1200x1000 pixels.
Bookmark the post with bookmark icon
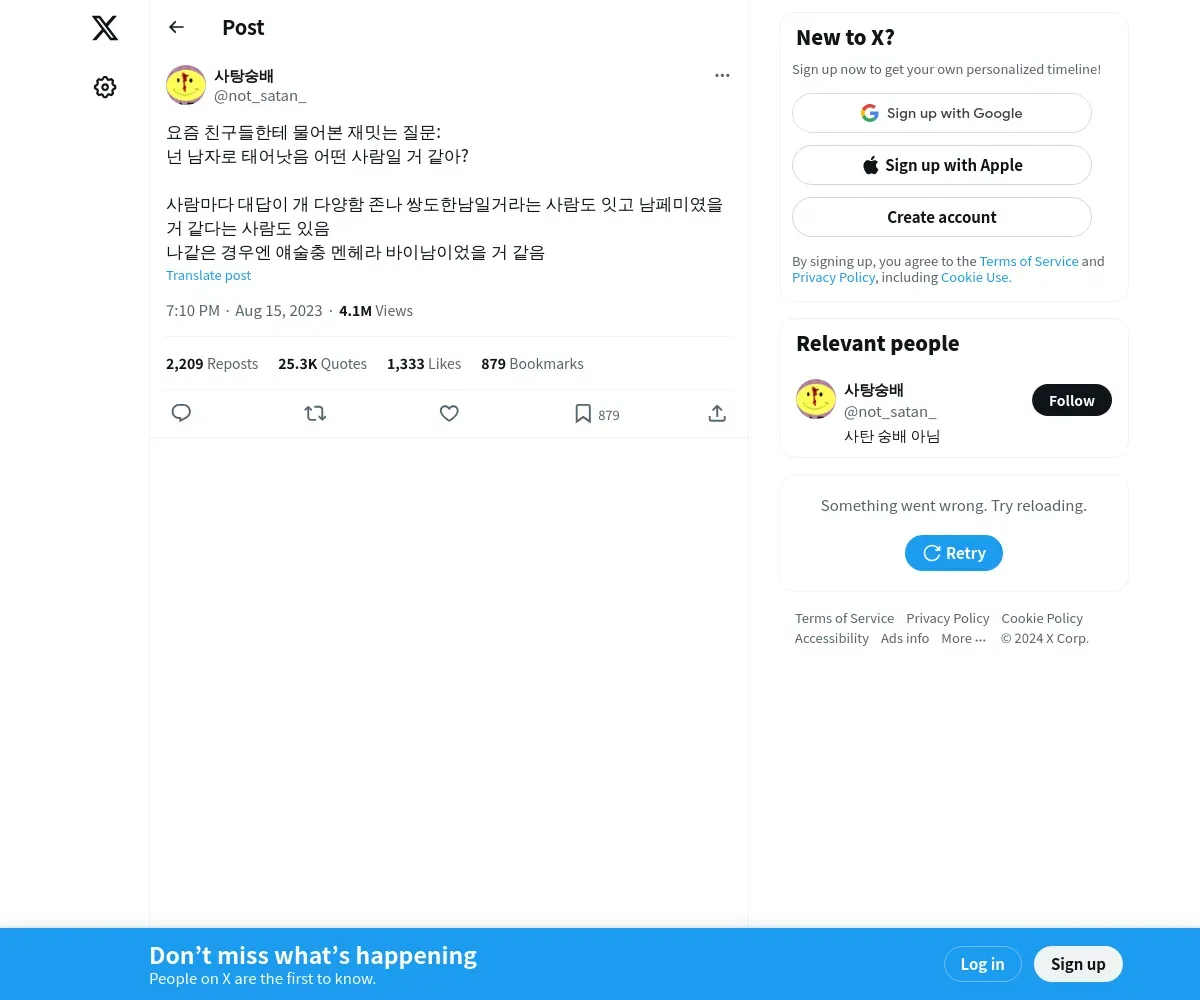[x=583, y=413]
